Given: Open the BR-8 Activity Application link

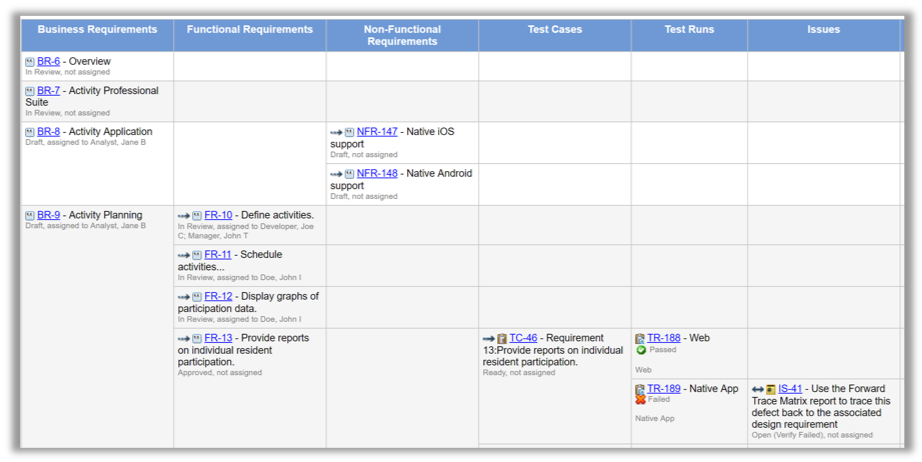Looking at the screenshot, I should (48, 132).
